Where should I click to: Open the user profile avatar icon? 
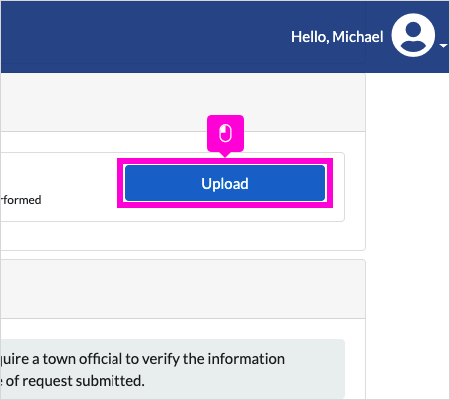point(413,35)
